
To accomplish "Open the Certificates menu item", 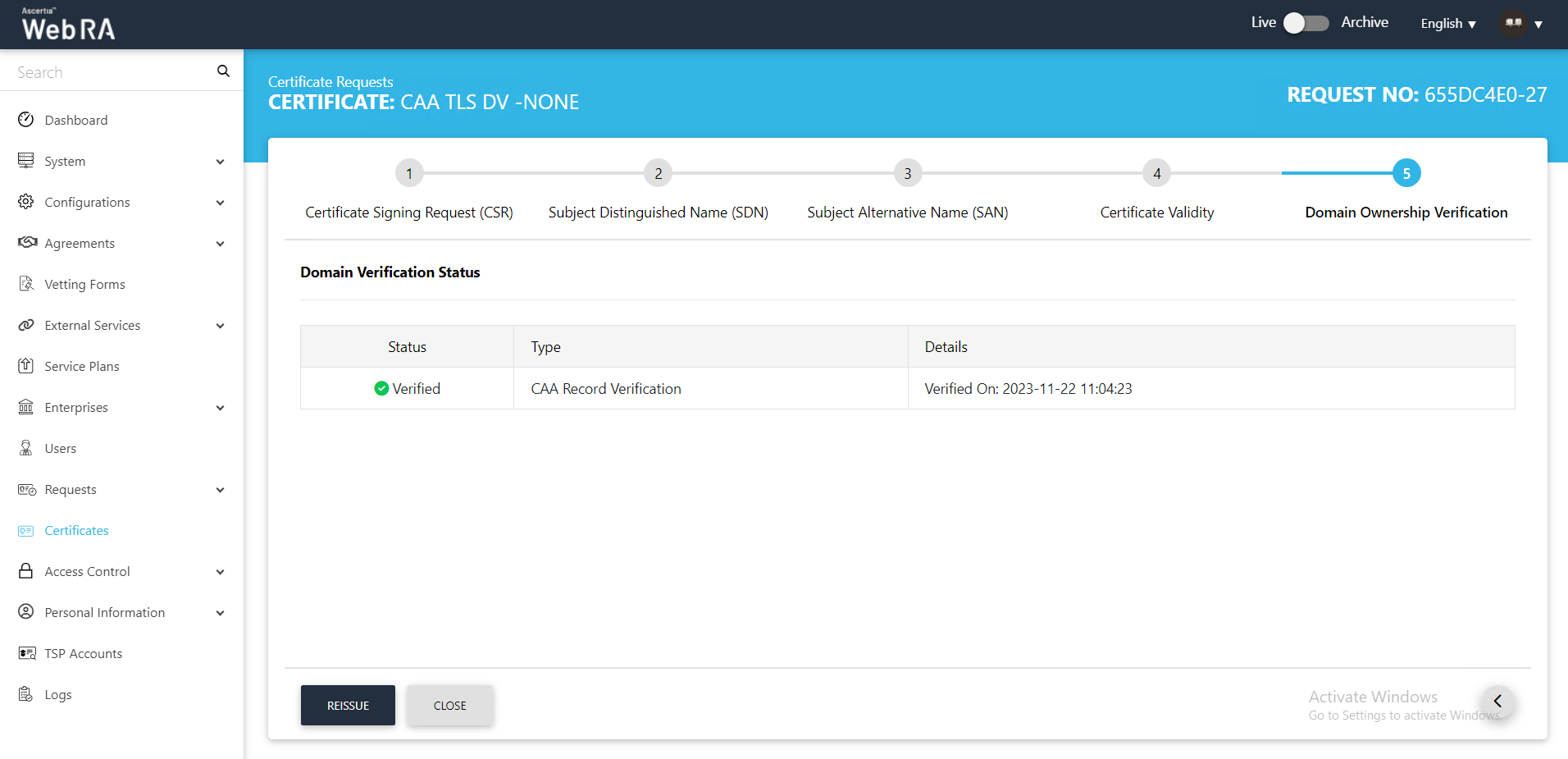I will pos(76,530).
